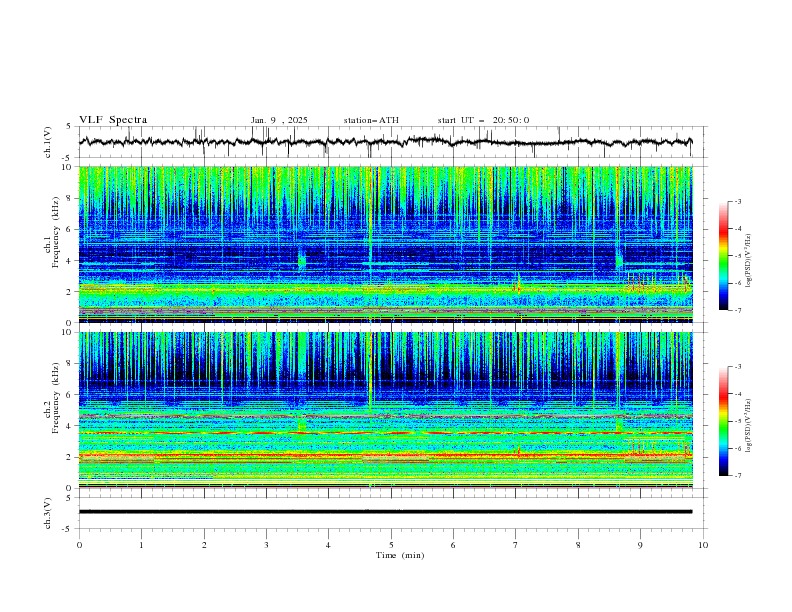Screen dimensions: 792x612
Task: Click the "10" kHz tick of ch.2 spectrogram
Action: click(70, 332)
